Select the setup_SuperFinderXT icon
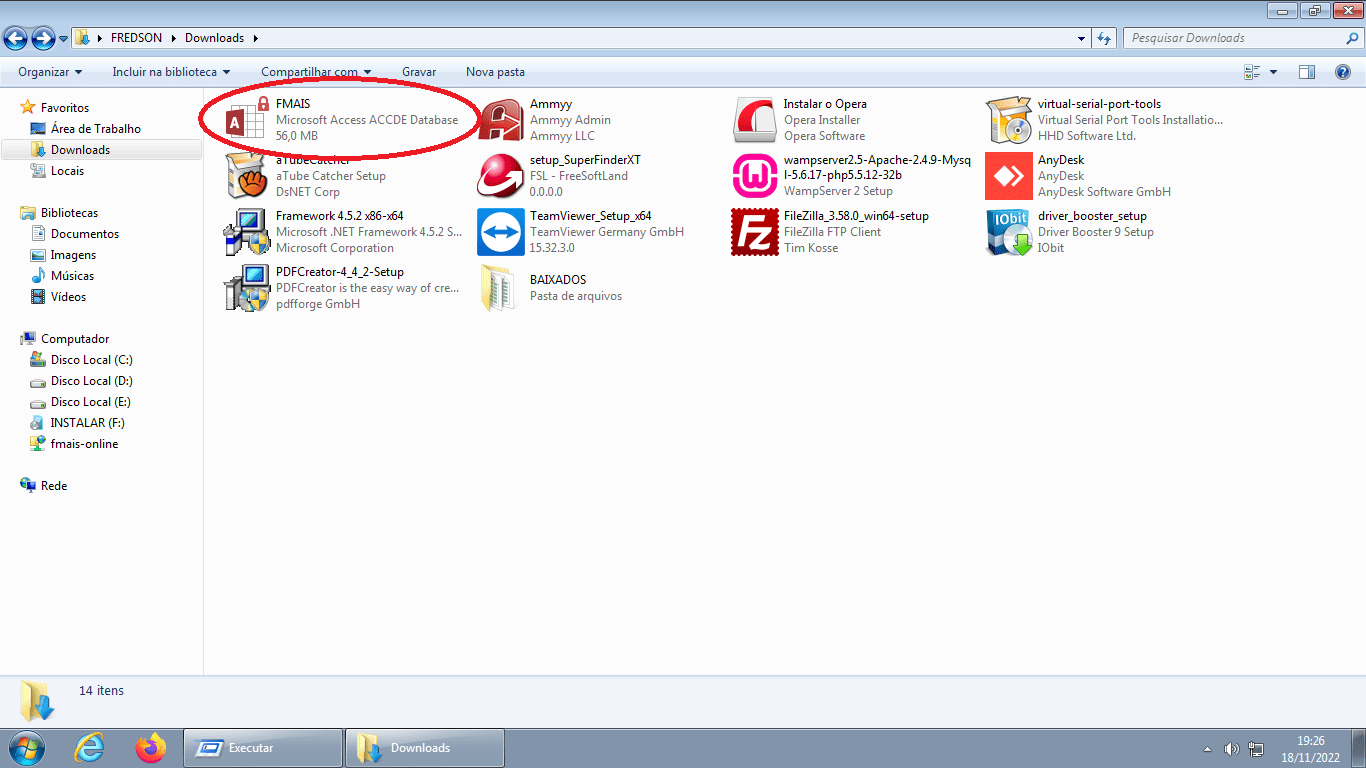Screen dimensions: 1366x768 coord(500,176)
